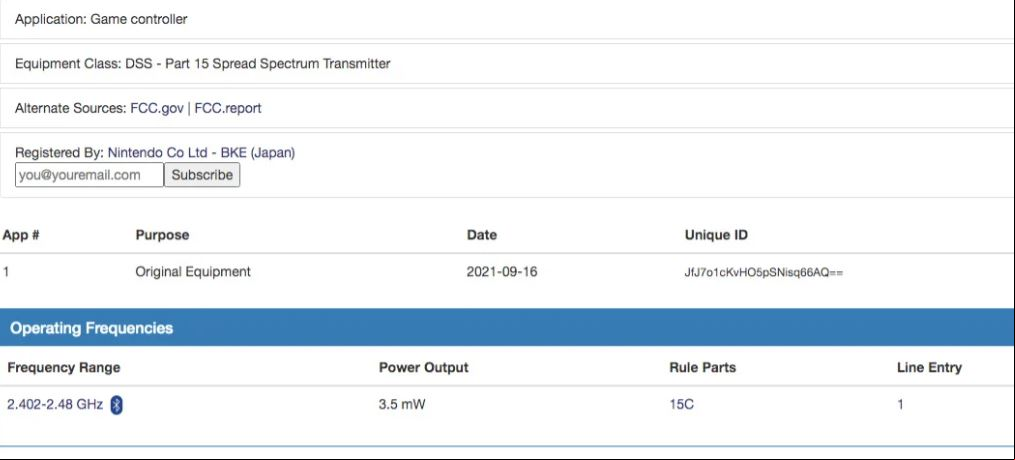Click the Rule Parts column header
Image resolution: width=1015 pixels, height=460 pixels.
(702, 367)
